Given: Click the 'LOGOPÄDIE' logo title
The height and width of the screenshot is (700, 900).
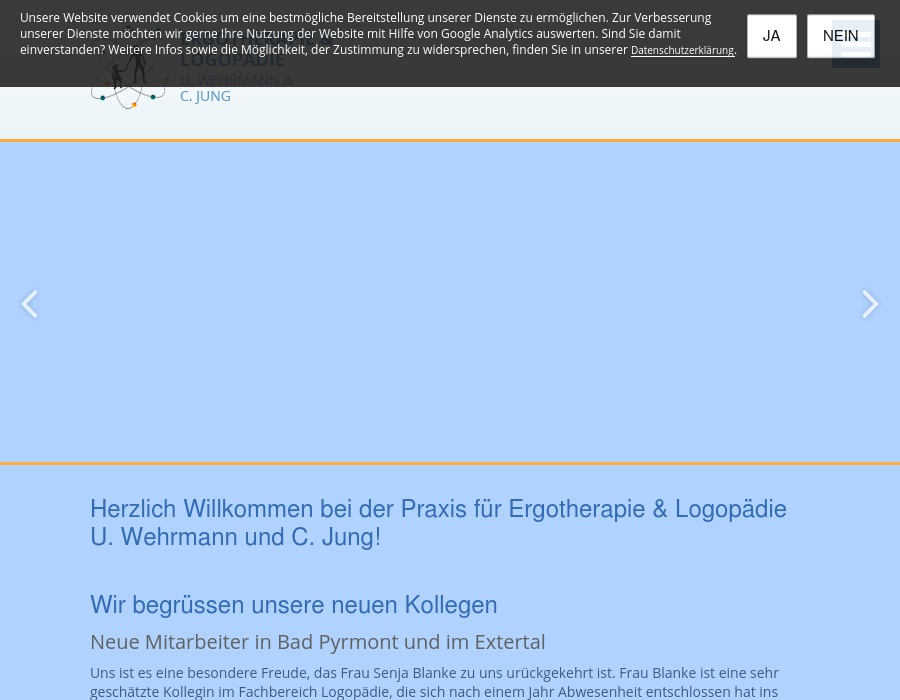Looking at the screenshot, I should point(232,62).
